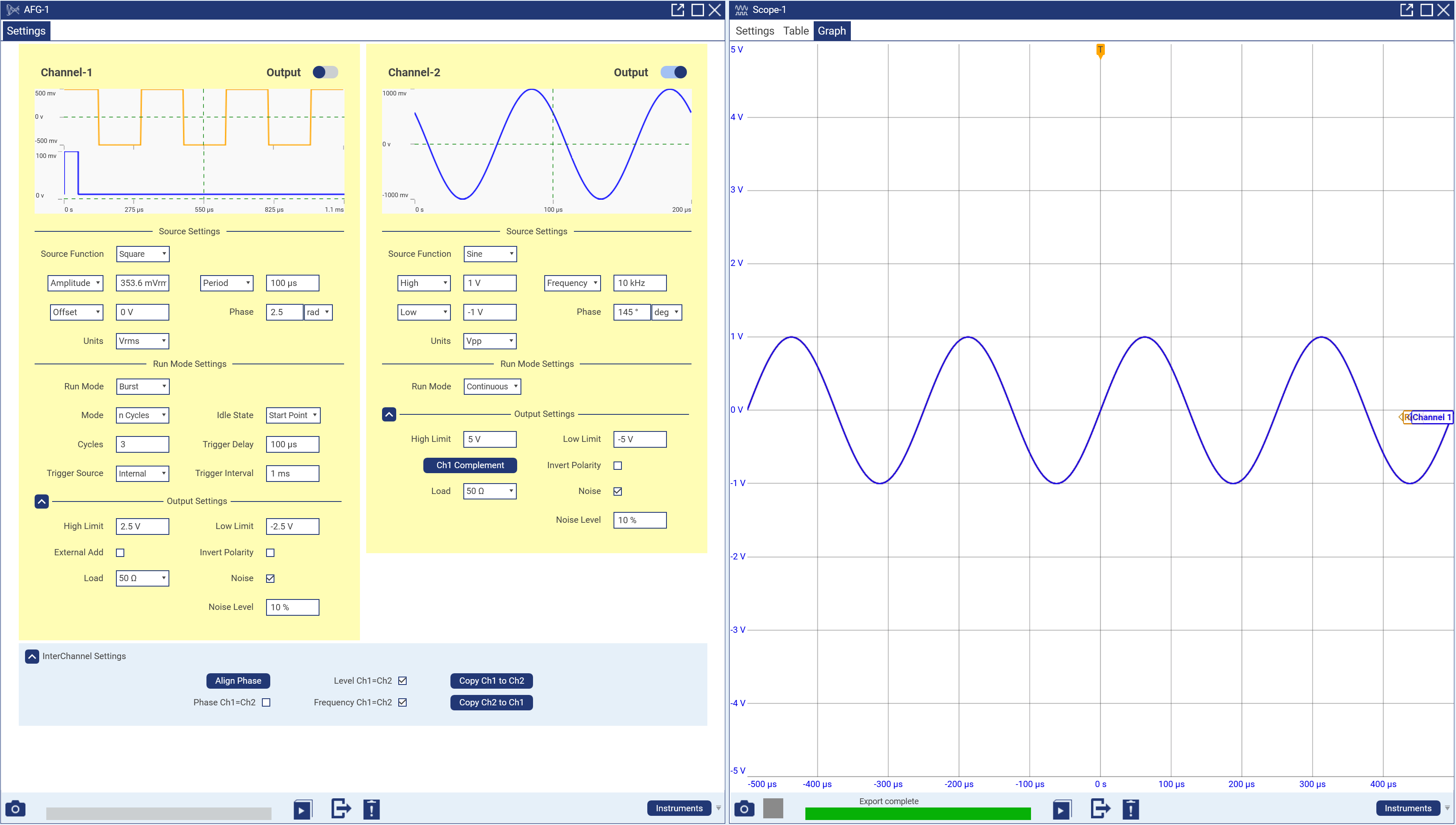The height and width of the screenshot is (825, 1456).
Task: Open Idle State Start Point dropdown
Action: (293, 415)
